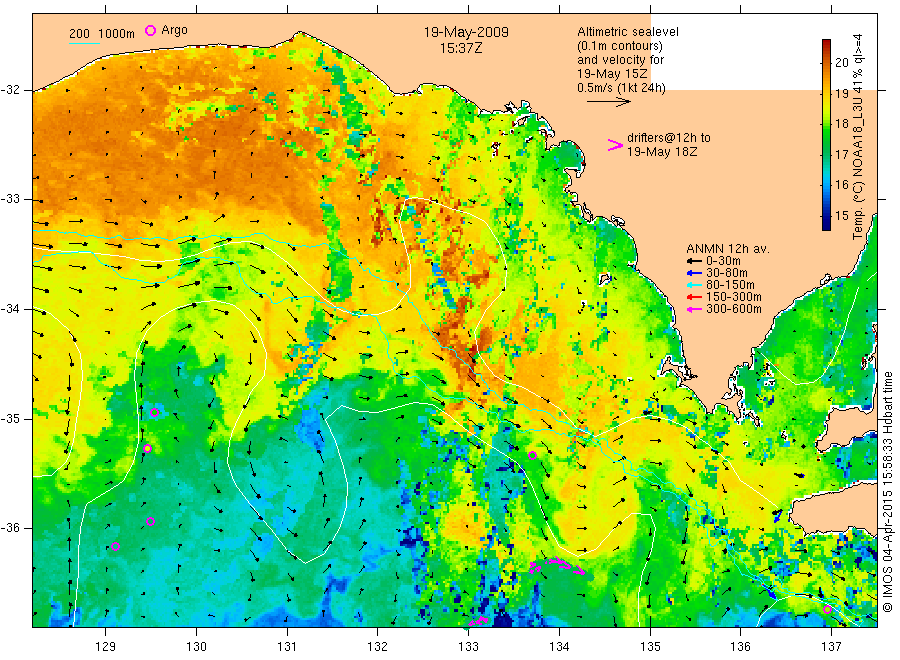The image size is (900, 660).
Task: Click the magenta drifters legend arrowhead
Action: (615, 145)
